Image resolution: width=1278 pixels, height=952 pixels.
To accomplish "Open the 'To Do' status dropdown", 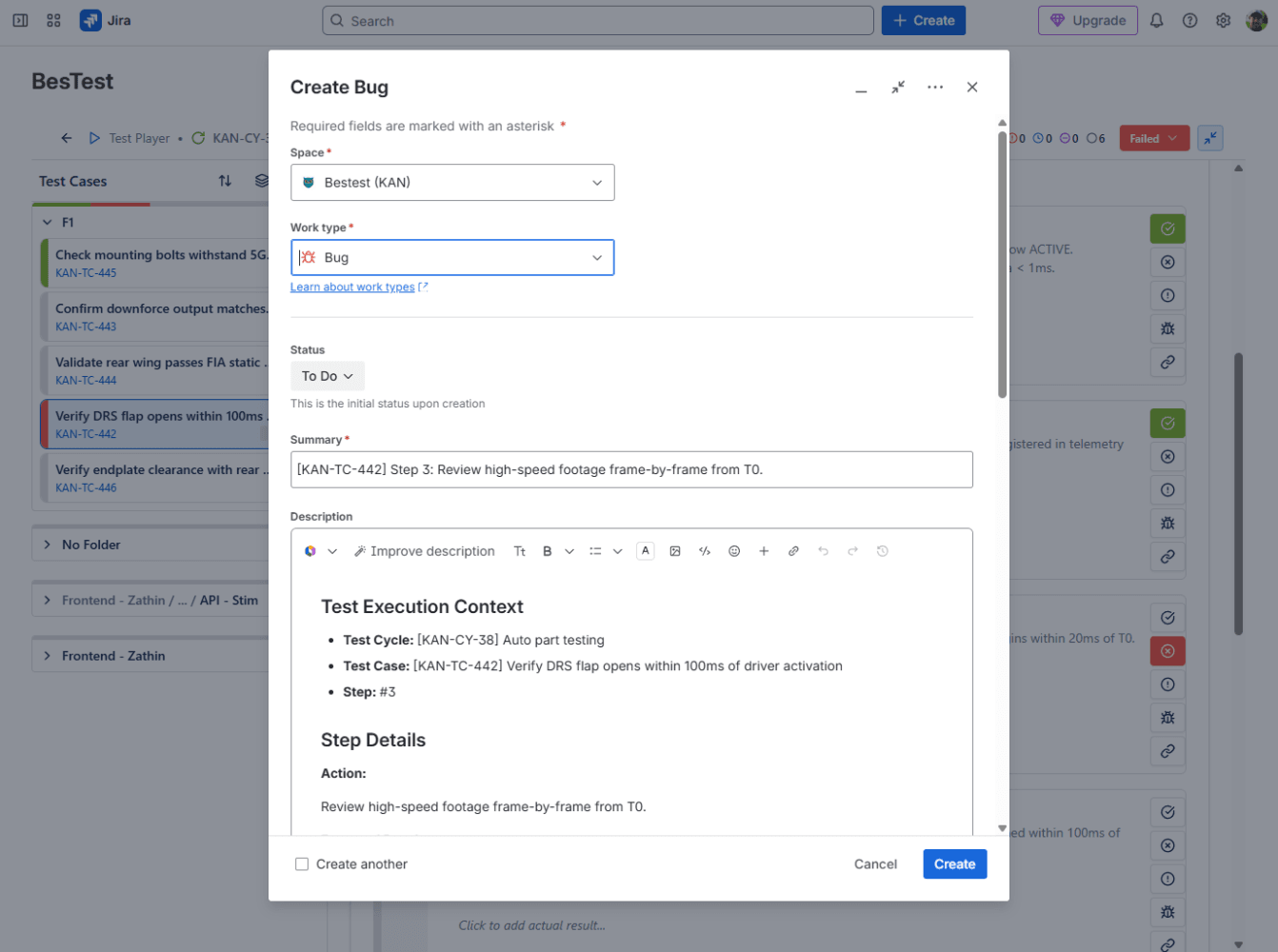I will (x=327, y=376).
